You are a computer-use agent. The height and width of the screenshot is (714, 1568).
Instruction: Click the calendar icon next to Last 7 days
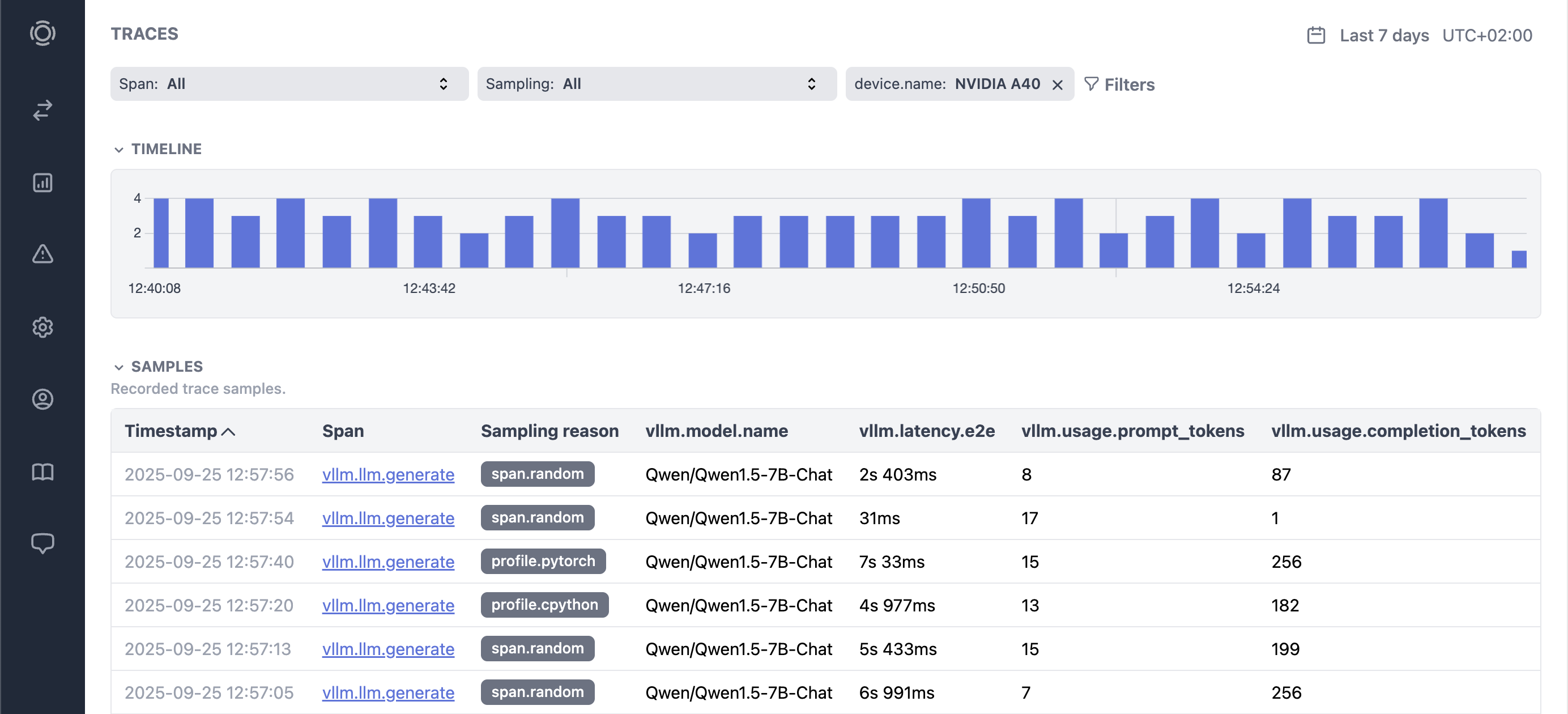tap(1315, 35)
